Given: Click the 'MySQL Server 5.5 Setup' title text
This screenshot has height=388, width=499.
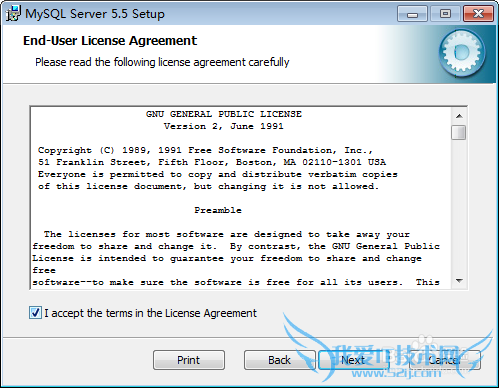Looking at the screenshot, I should click(95, 14).
